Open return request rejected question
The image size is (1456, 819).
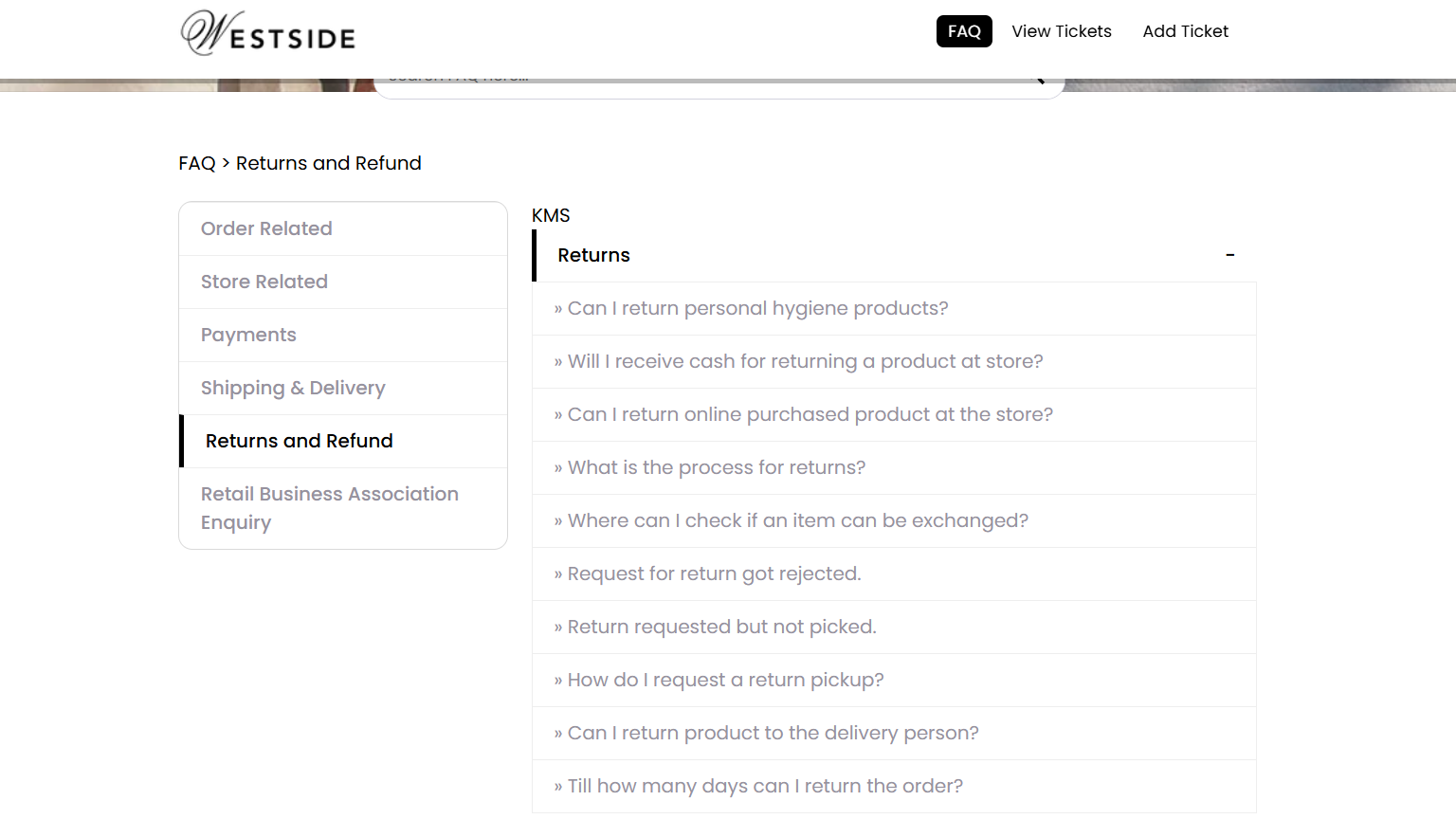(714, 573)
